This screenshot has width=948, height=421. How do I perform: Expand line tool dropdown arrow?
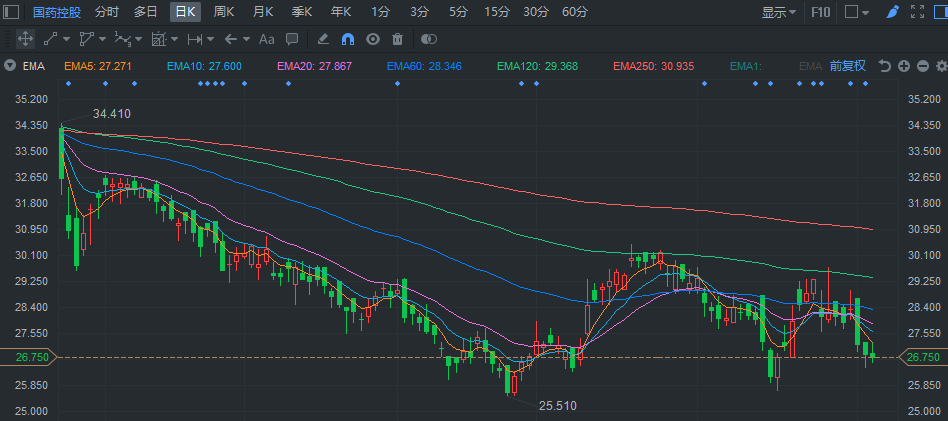point(67,39)
